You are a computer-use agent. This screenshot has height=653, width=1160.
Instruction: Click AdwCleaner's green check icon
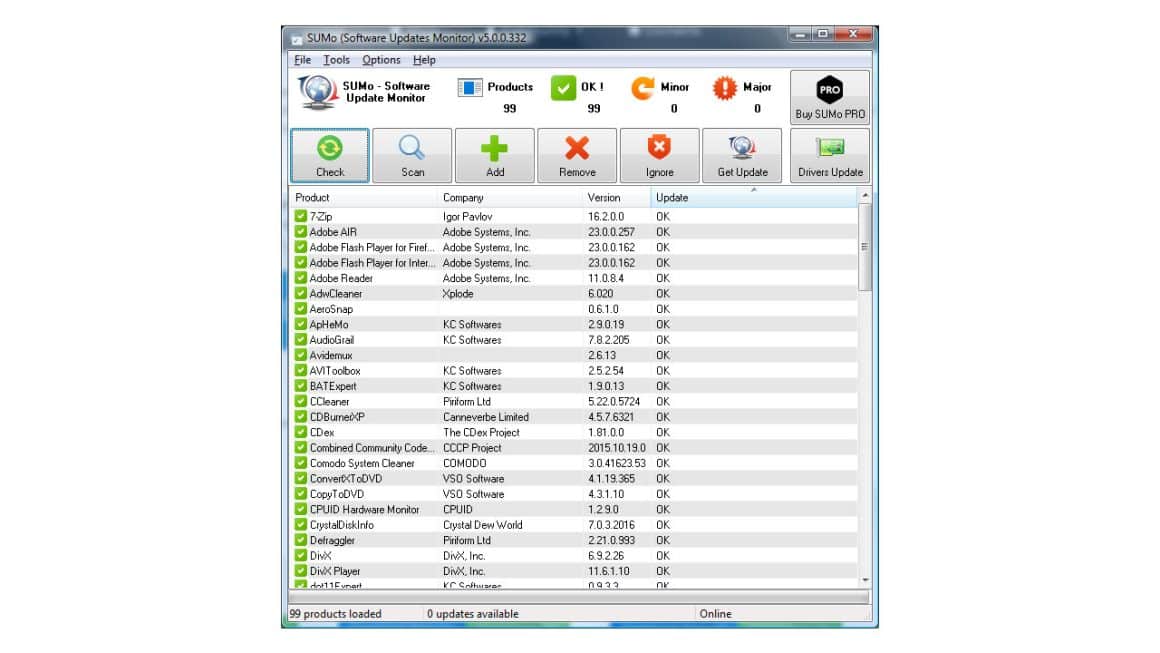click(300, 294)
